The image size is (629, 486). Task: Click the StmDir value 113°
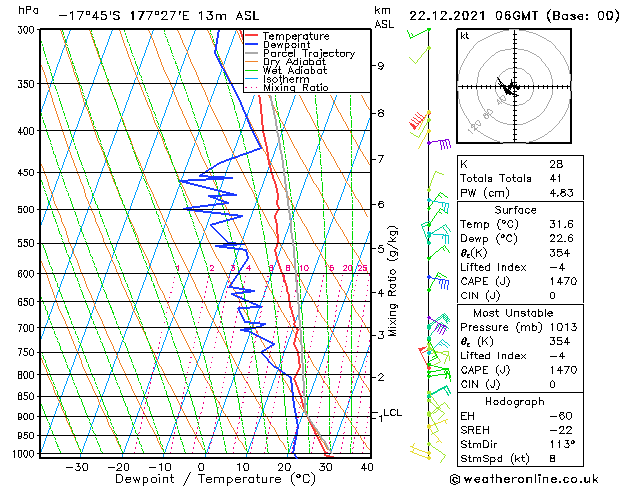tap(562, 444)
